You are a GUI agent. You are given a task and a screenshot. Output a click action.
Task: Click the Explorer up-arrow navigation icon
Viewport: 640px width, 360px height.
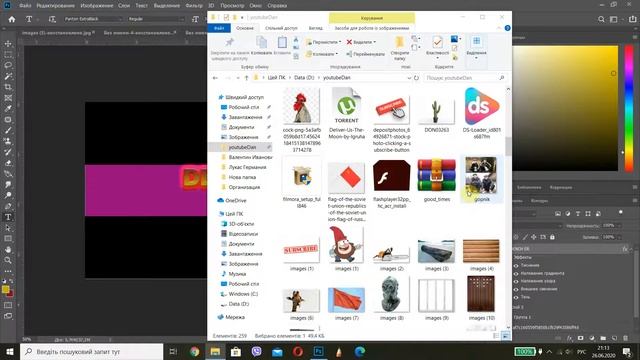(246, 78)
